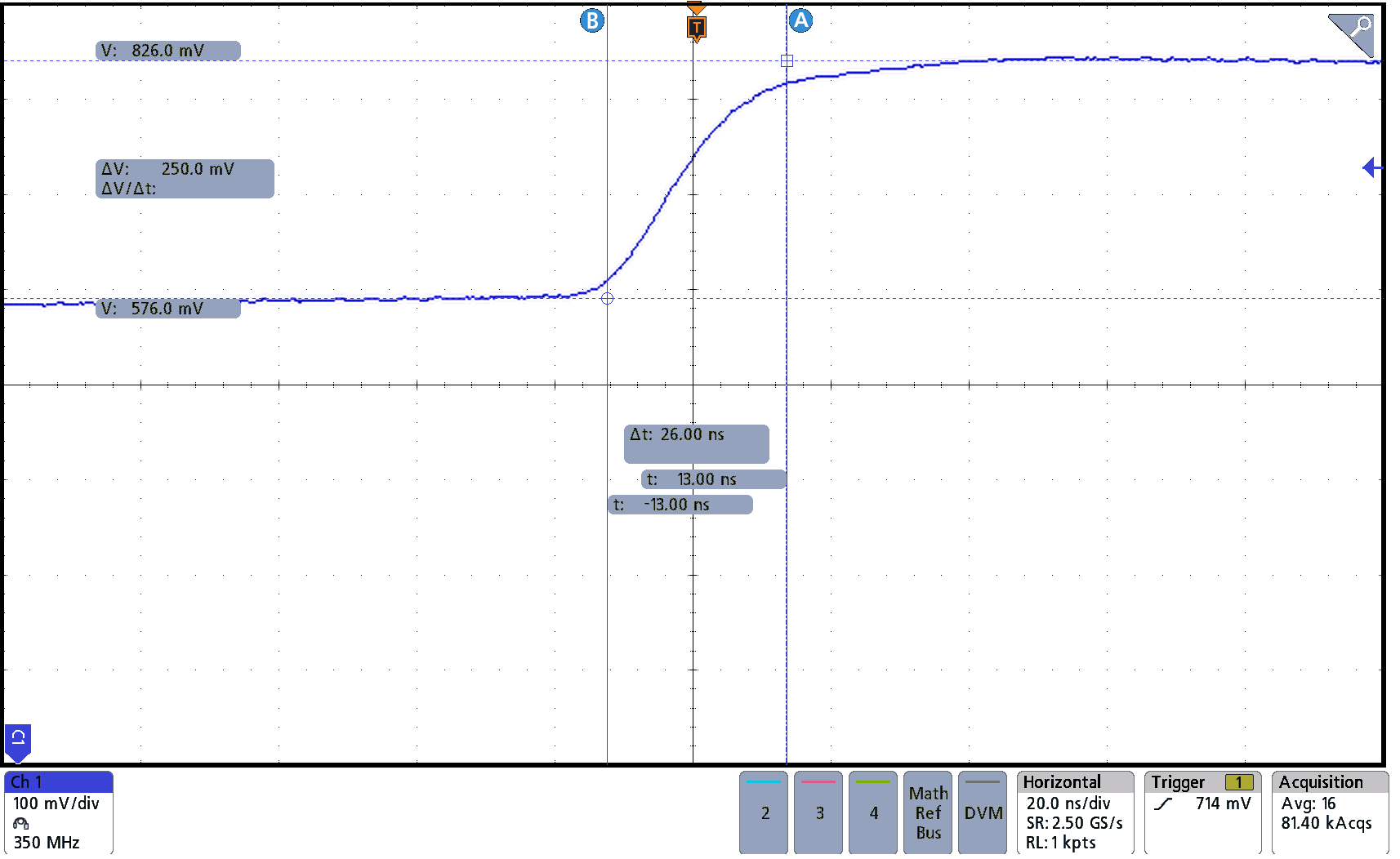Open the Ch 1 channel badge
1400x859 pixels.
point(58,812)
